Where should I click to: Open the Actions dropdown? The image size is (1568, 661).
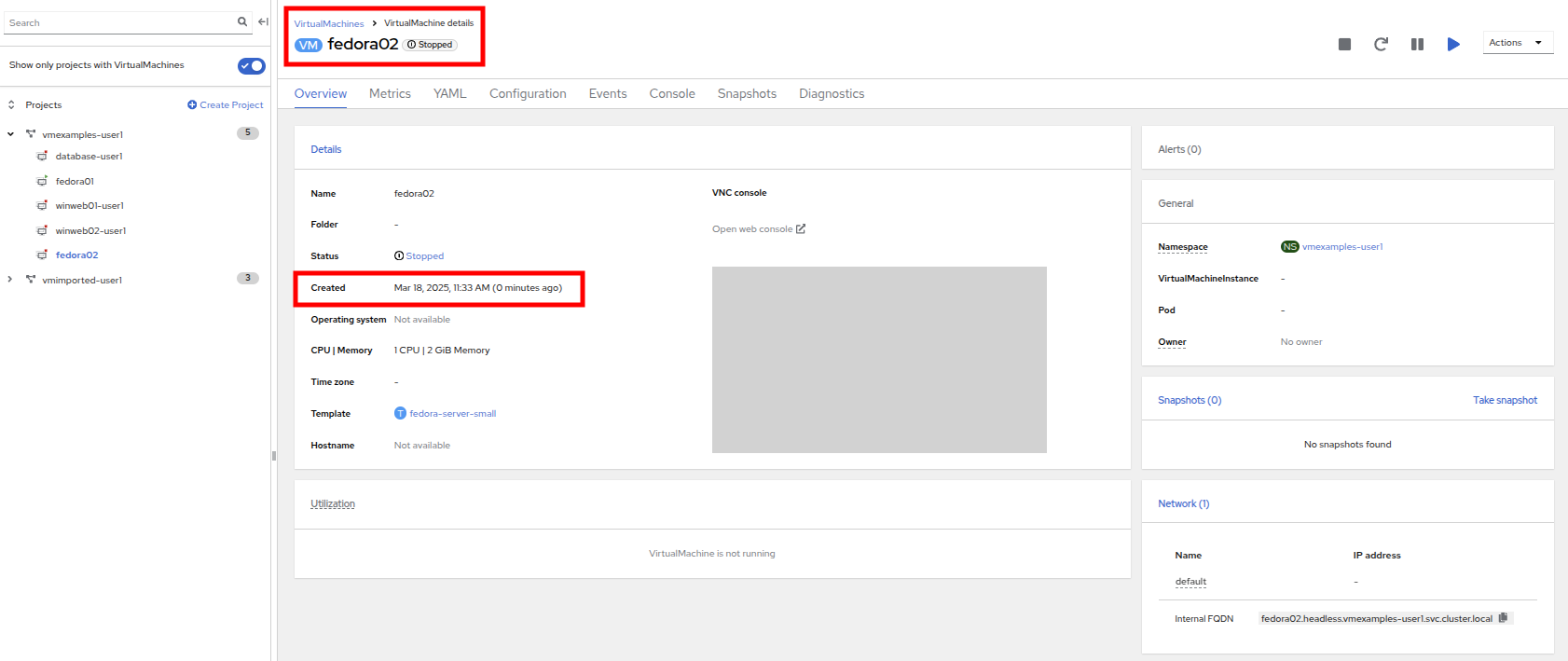point(1517,43)
